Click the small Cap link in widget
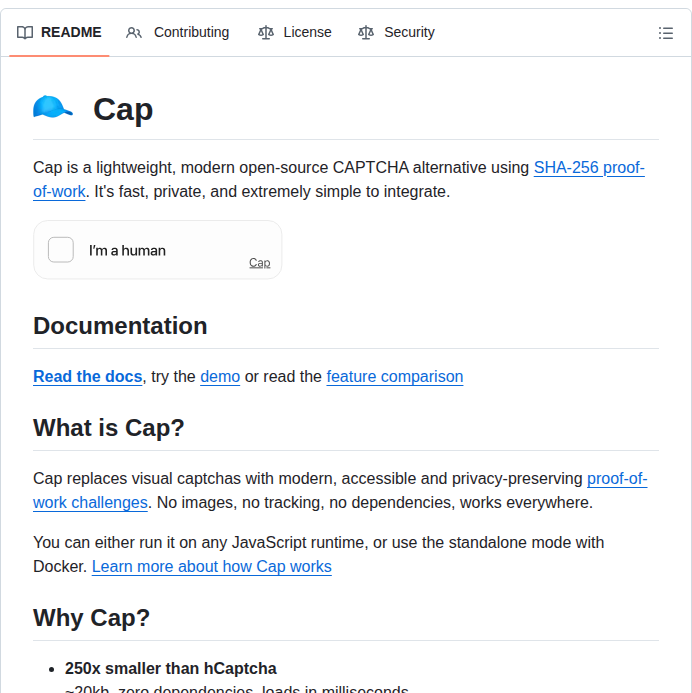This screenshot has width=692, height=693. click(259, 263)
